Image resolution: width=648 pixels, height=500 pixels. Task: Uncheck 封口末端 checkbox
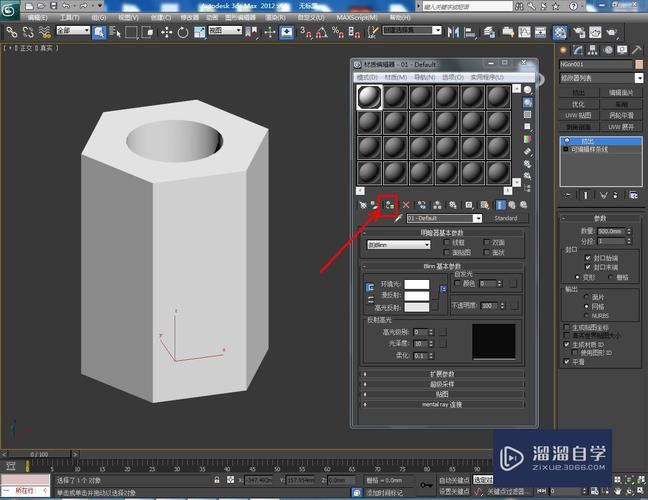588,267
